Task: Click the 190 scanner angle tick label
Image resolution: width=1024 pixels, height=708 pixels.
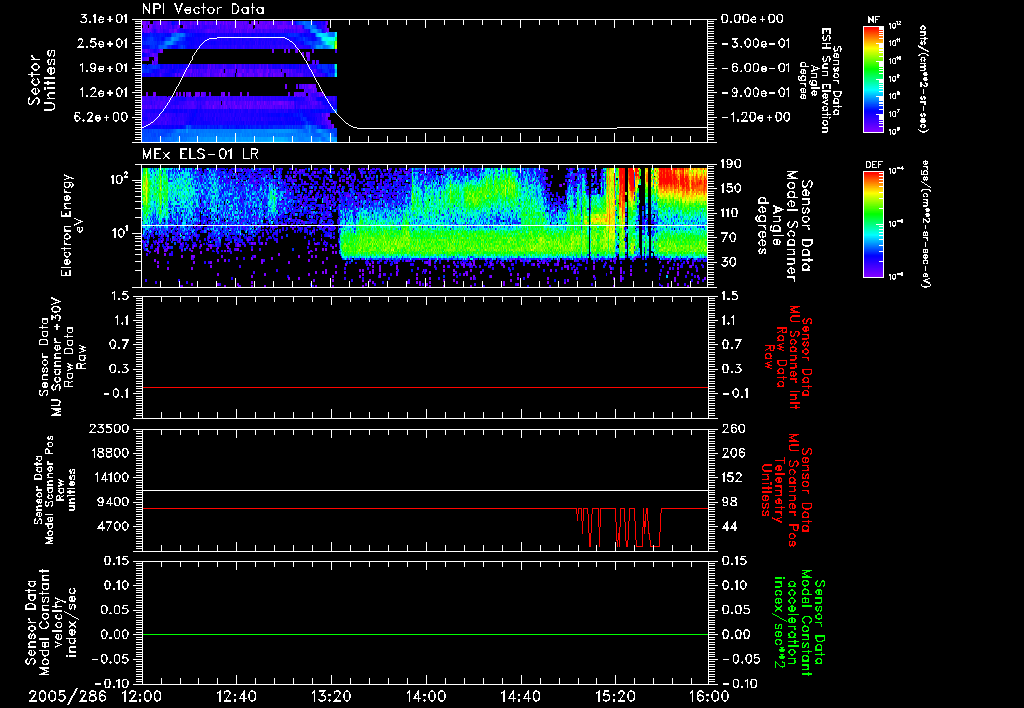Action: pos(731,164)
